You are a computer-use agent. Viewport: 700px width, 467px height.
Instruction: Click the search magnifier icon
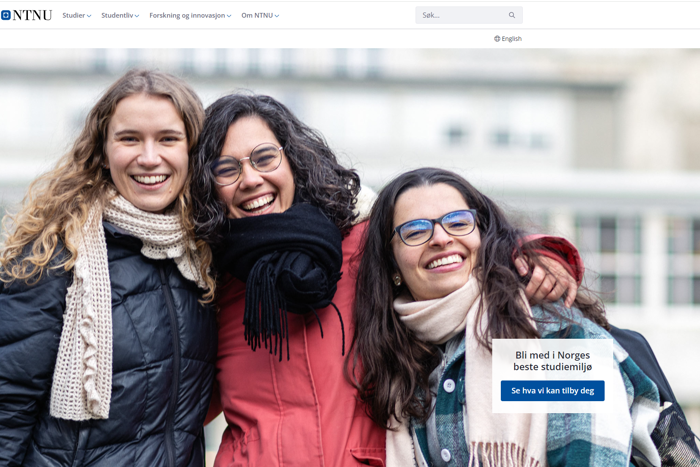512,15
